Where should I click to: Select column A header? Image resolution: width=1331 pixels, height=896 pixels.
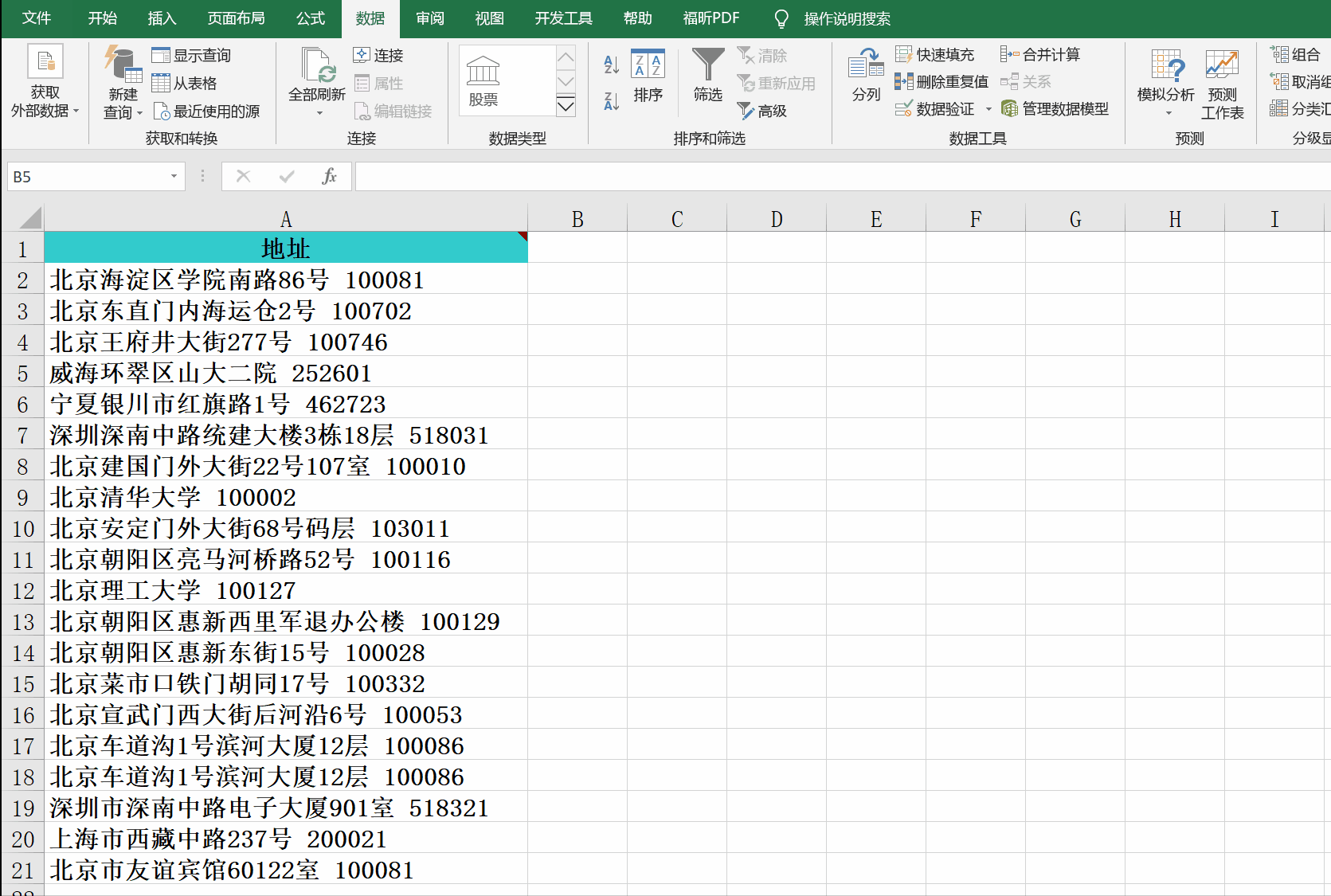click(x=286, y=219)
